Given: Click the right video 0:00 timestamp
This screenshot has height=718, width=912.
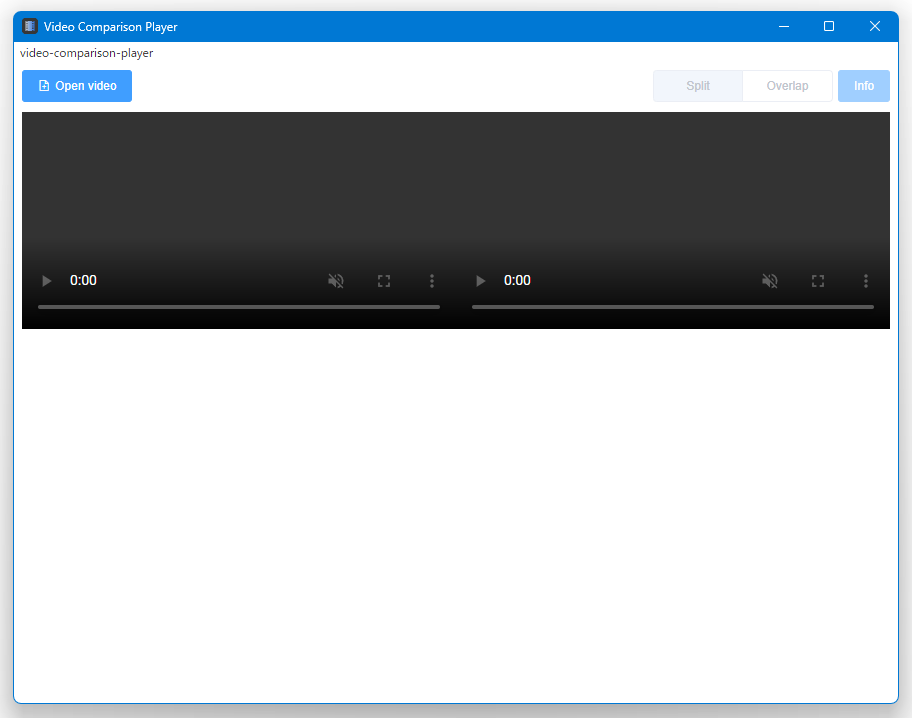Looking at the screenshot, I should 517,280.
